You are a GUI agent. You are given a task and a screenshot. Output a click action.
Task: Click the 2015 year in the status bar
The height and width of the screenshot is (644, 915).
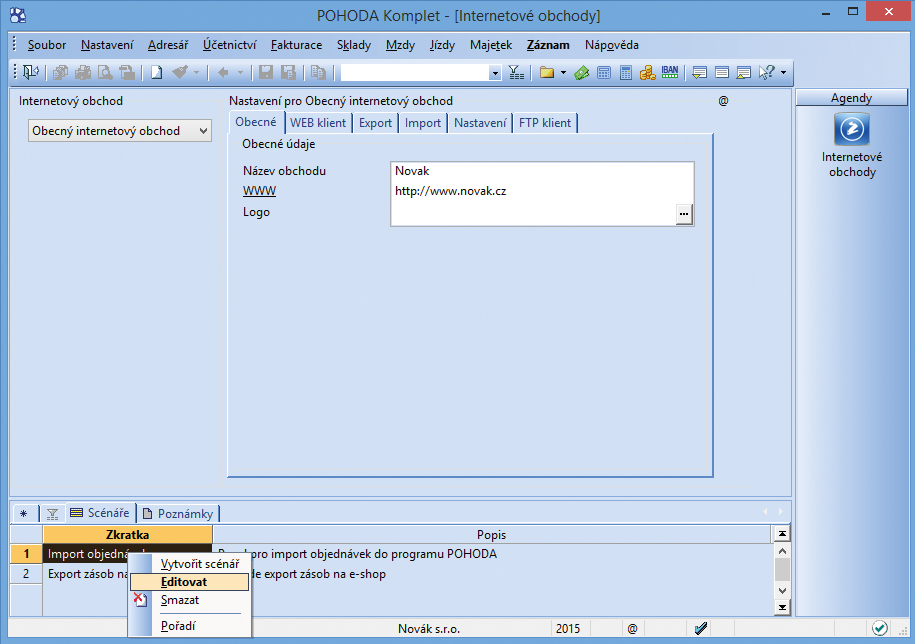(x=568, y=628)
